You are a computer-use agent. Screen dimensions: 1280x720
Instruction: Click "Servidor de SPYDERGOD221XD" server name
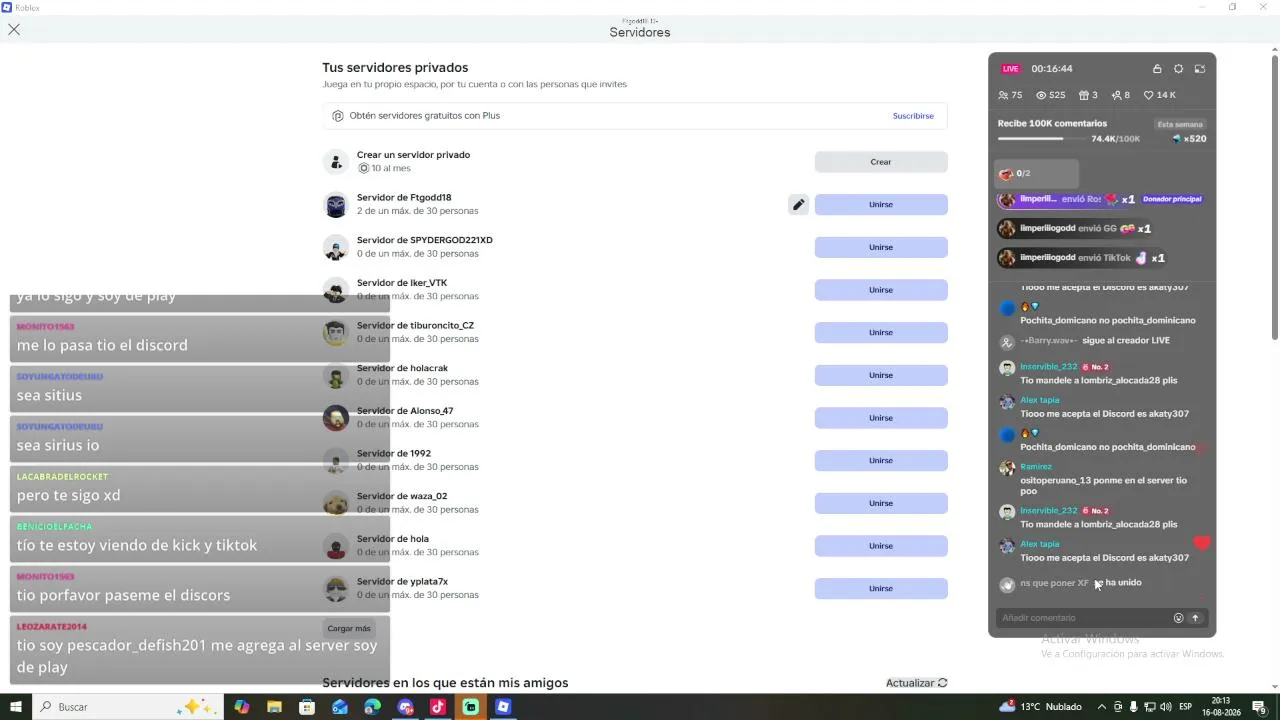425,240
